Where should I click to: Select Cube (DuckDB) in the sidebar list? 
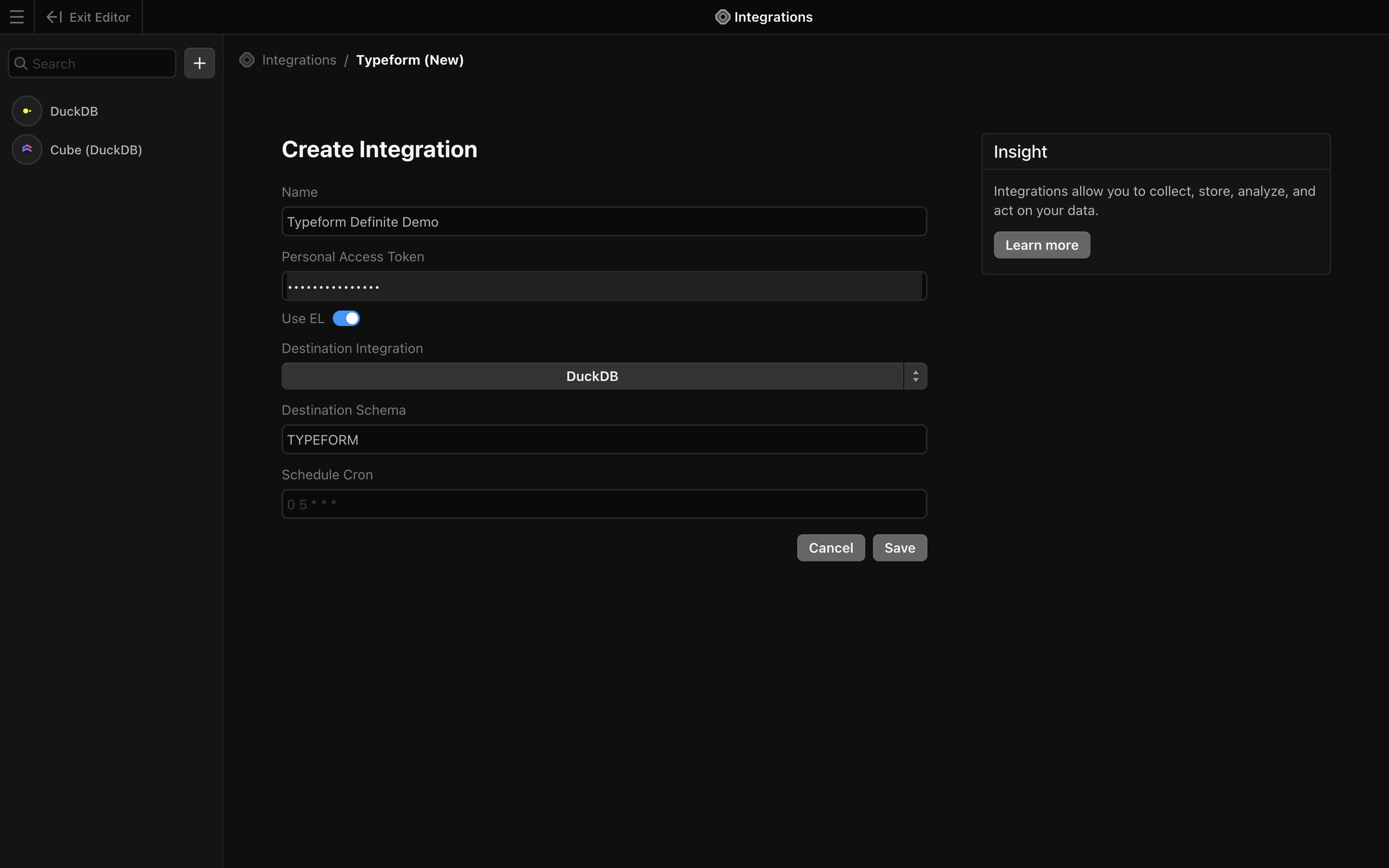96,150
